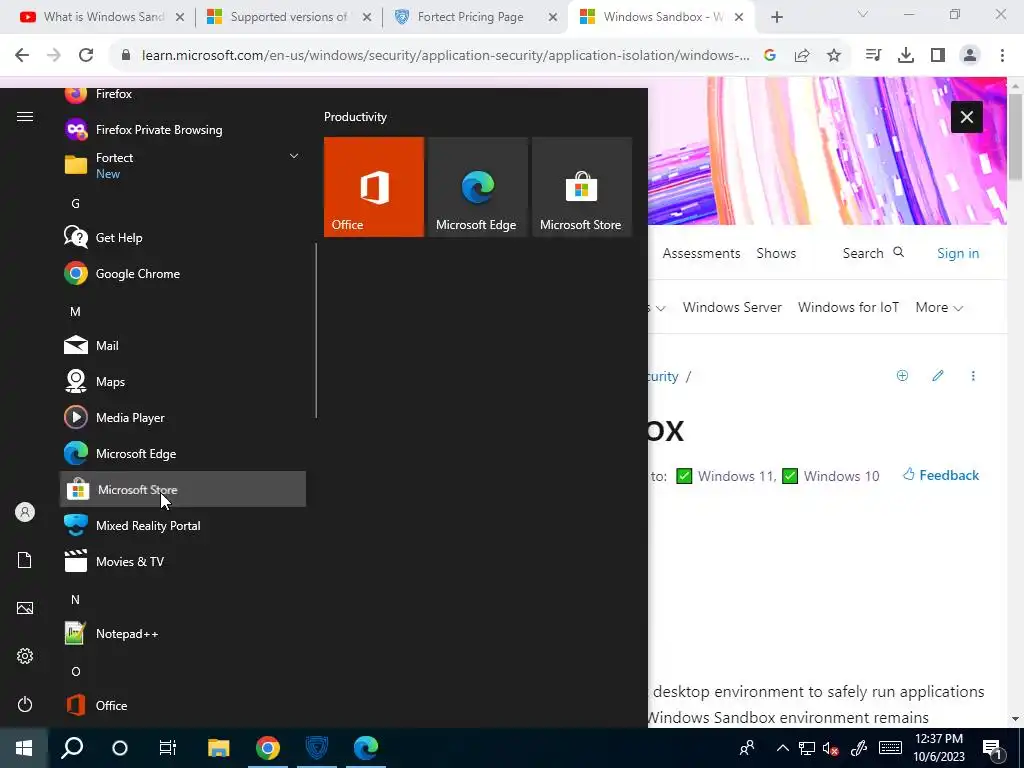Open File Explorer from the taskbar
This screenshot has width=1024, height=768.
[219, 748]
